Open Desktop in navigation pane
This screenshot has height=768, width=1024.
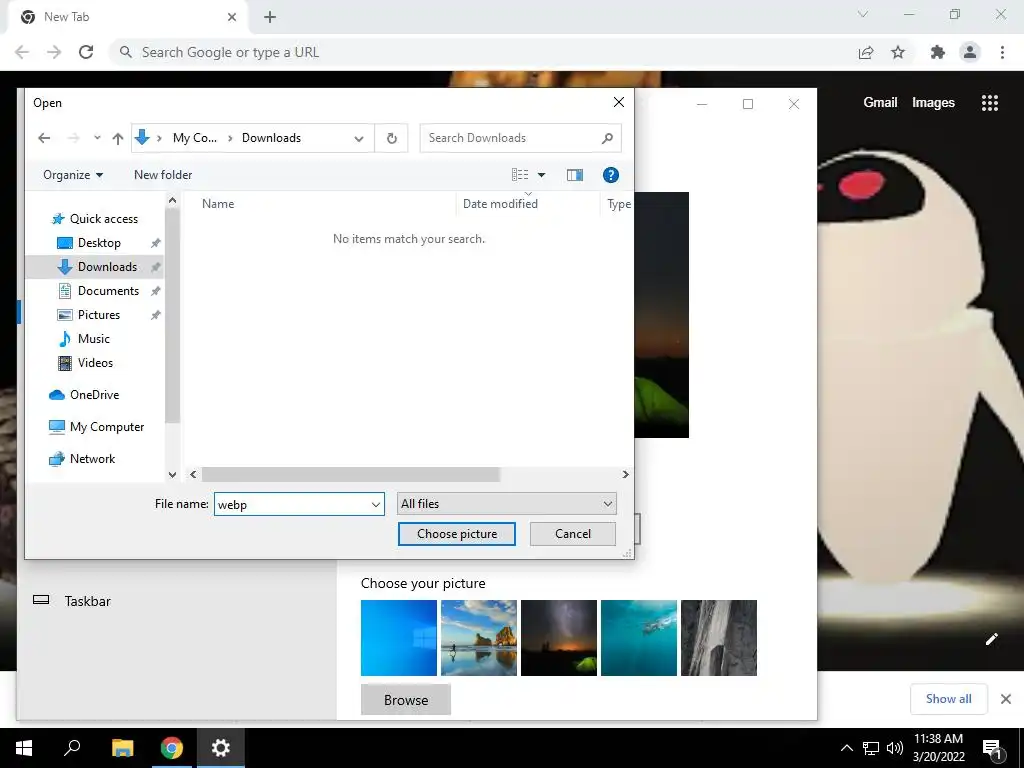(x=99, y=243)
